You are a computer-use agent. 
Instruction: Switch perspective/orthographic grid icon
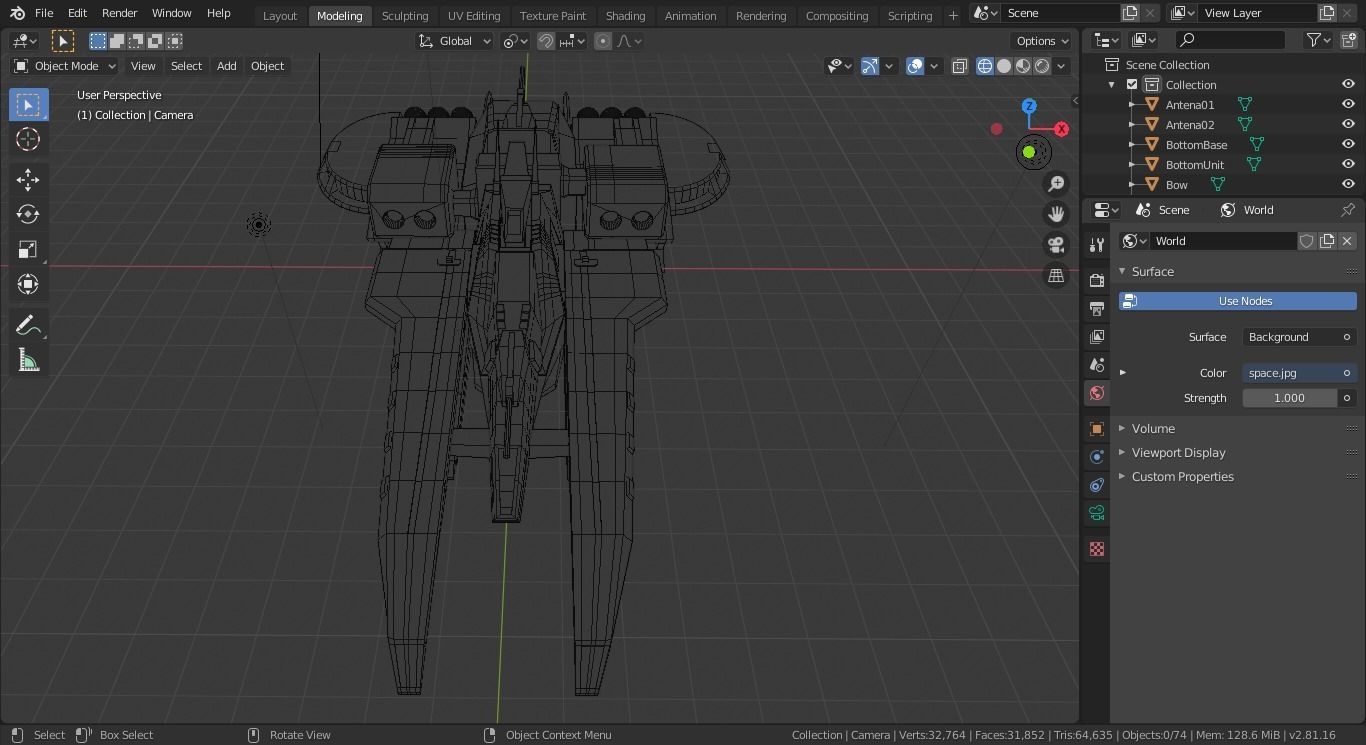(1056, 276)
